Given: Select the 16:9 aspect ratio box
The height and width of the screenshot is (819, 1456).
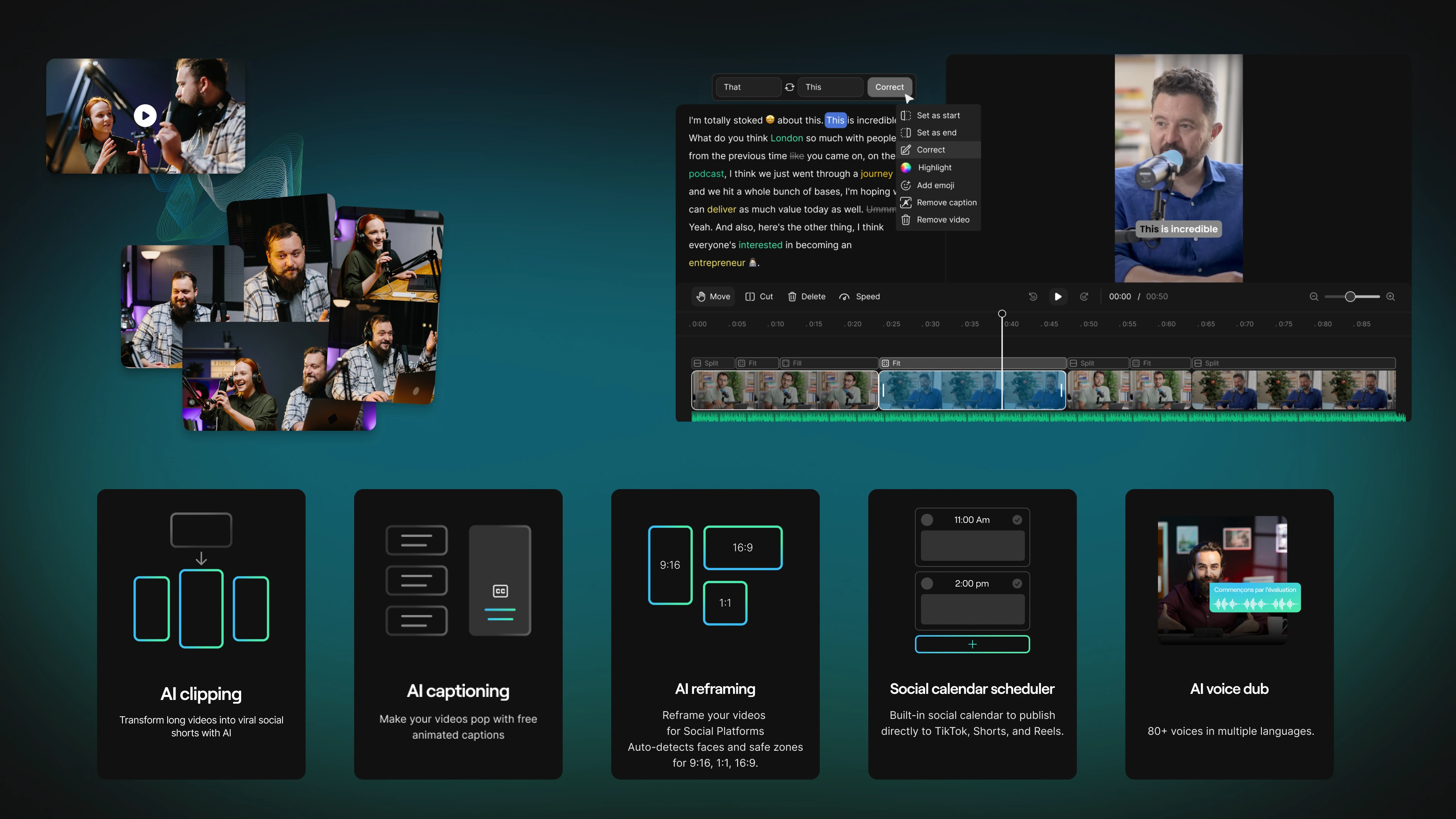Looking at the screenshot, I should click(743, 547).
